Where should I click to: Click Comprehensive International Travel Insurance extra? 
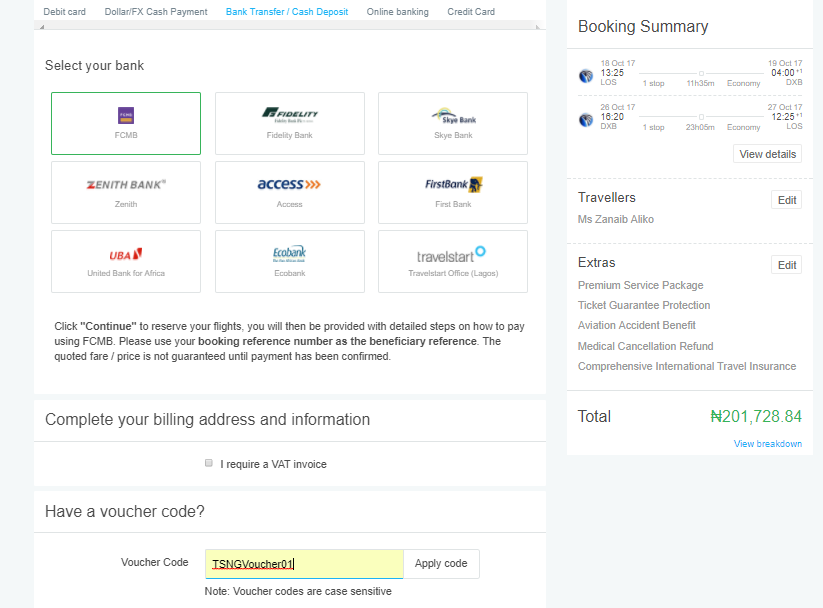(x=687, y=366)
